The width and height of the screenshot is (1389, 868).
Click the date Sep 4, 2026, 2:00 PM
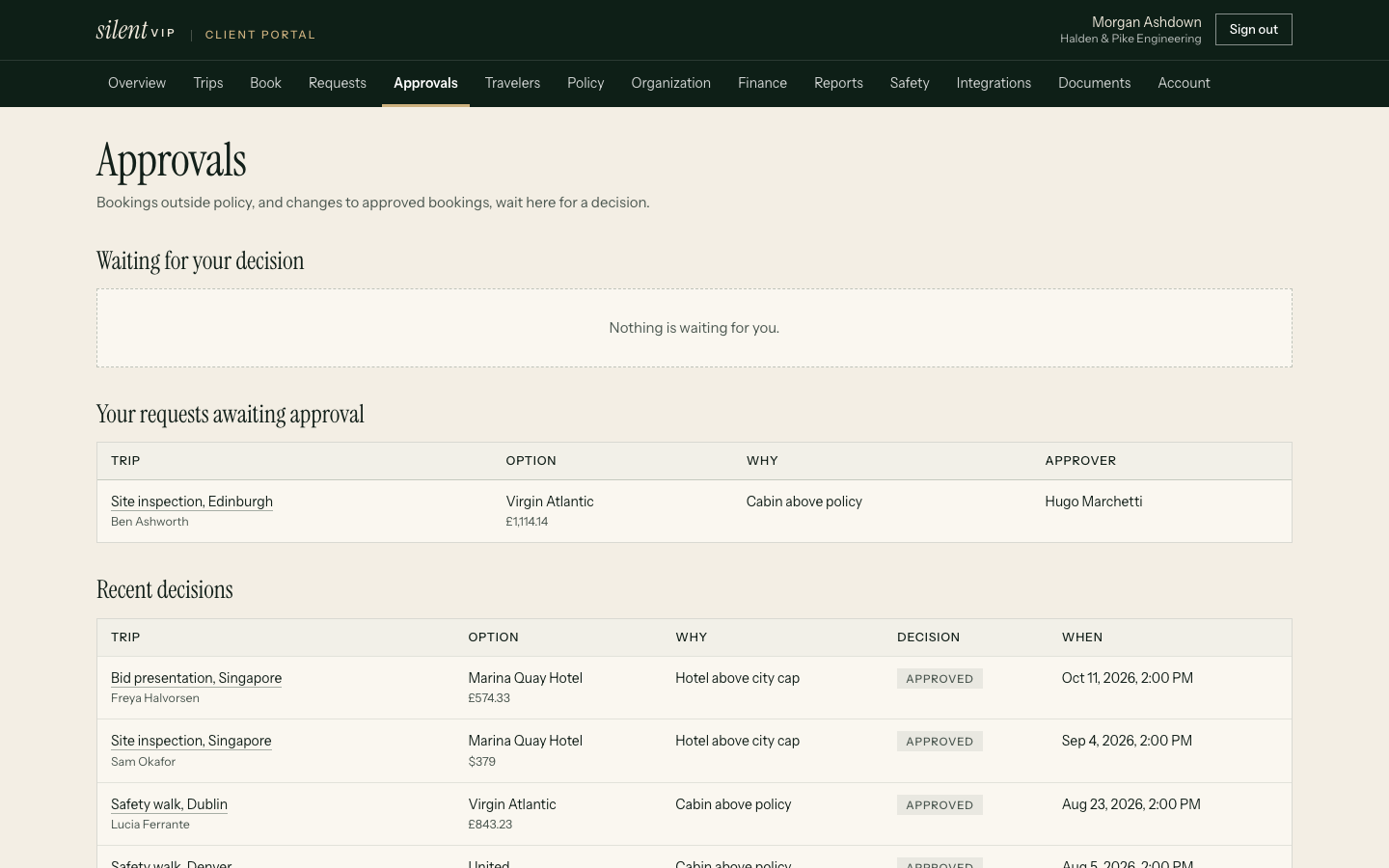1127,741
